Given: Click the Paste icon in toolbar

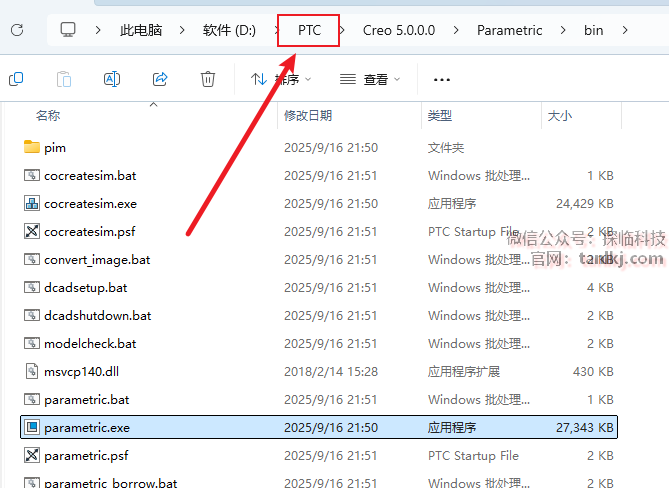Looking at the screenshot, I should (x=64, y=79).
